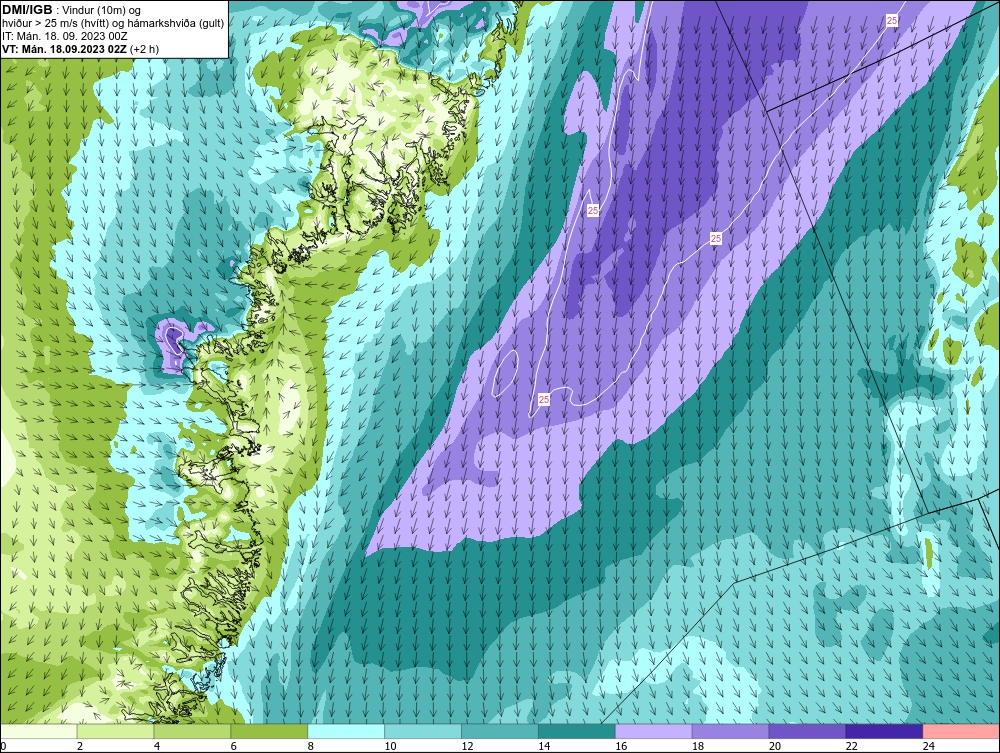
Task: Click the pink above-24 m/s legend swatch
Action: [x=961, y=731]
